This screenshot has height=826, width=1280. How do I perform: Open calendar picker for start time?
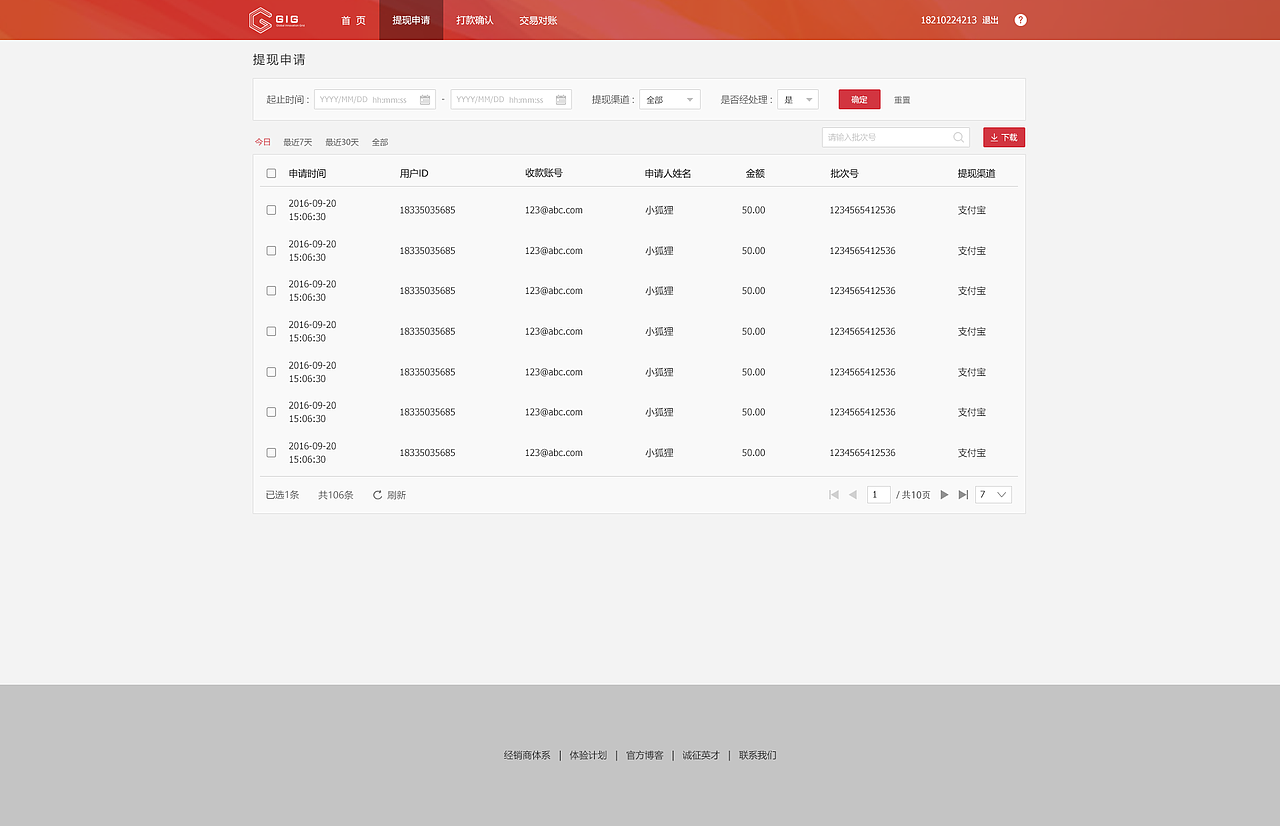coord(425,100)
